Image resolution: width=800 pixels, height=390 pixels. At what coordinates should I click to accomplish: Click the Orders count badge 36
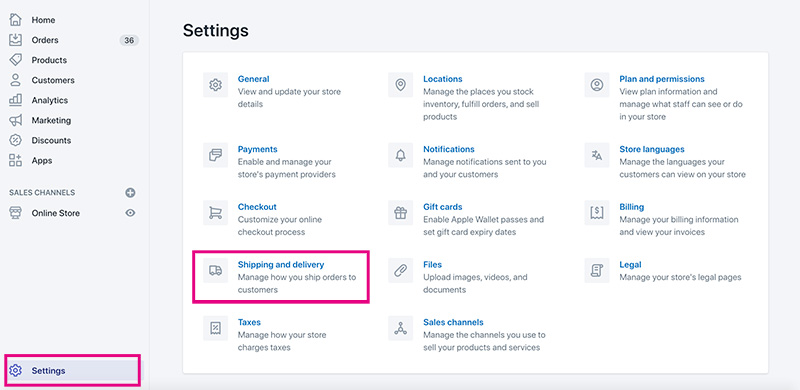point(129,40)
